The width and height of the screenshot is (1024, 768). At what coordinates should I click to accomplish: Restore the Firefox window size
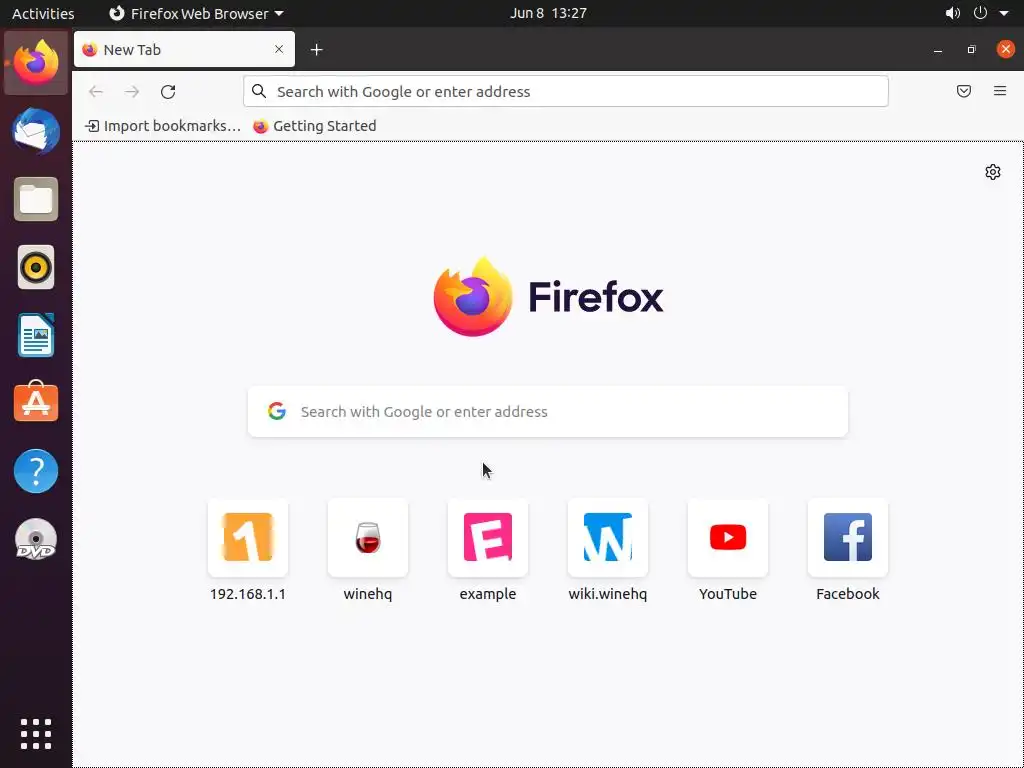(972, 50)
